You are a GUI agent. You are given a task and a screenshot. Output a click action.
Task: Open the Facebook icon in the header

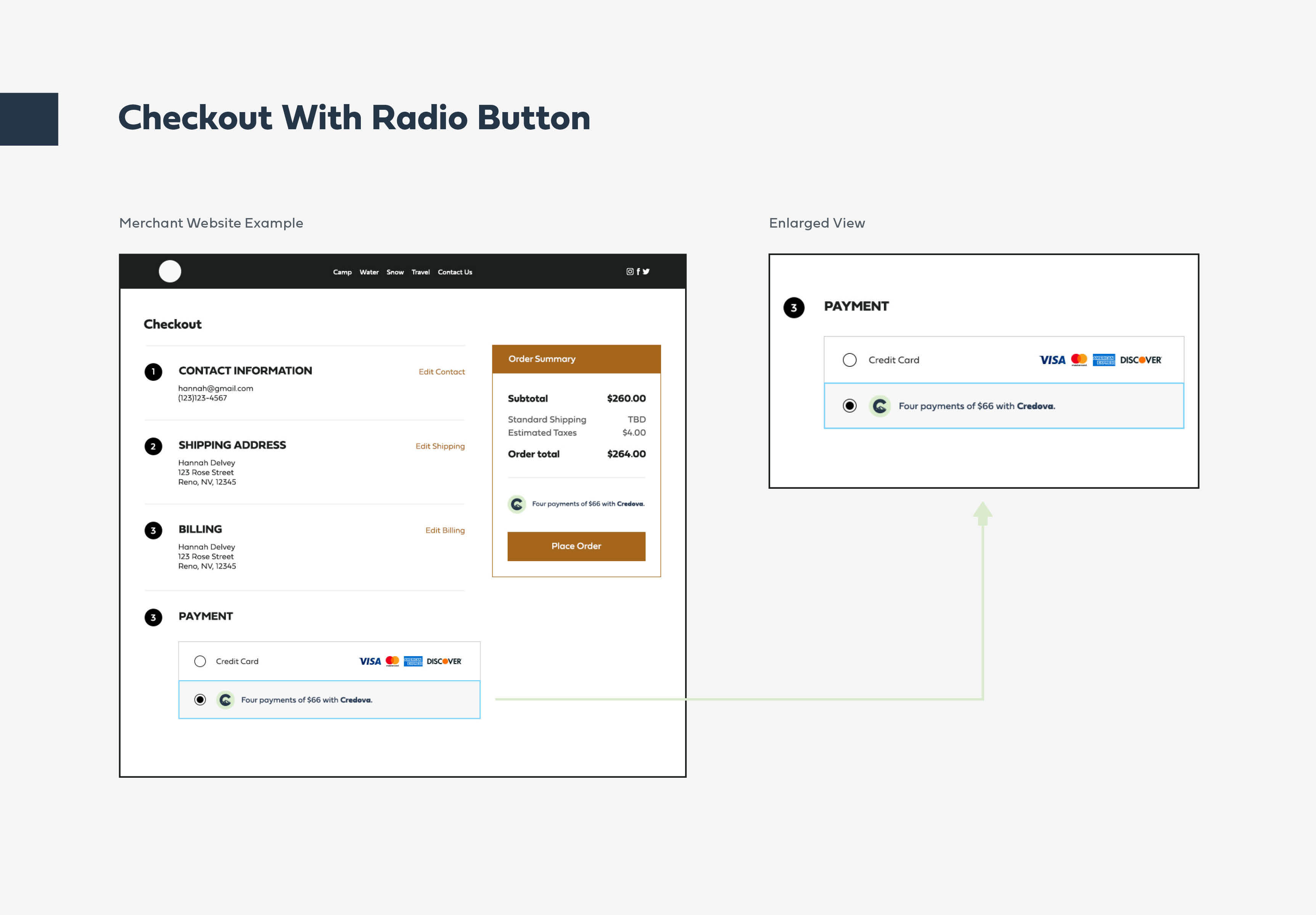click(x=638, y=271)
